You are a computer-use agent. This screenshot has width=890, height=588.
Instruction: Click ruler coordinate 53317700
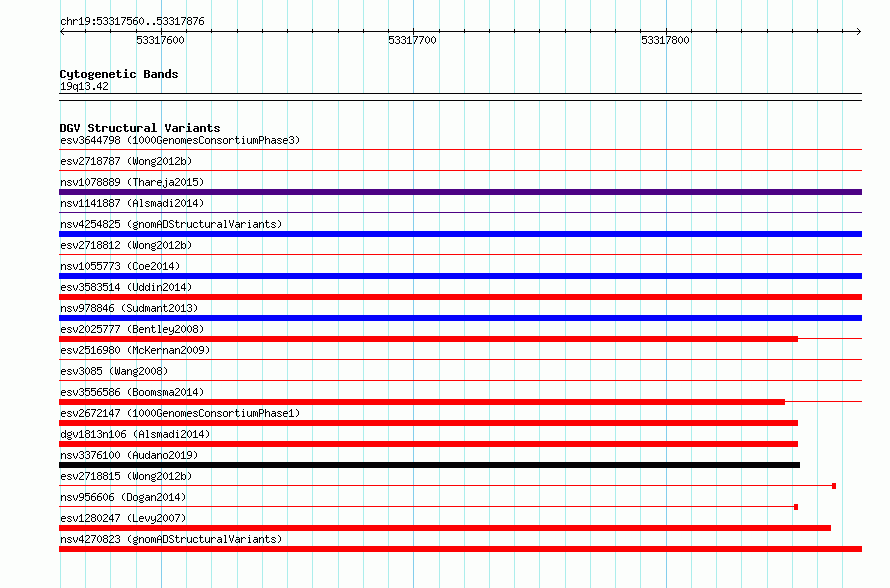[x=412, y=40]
